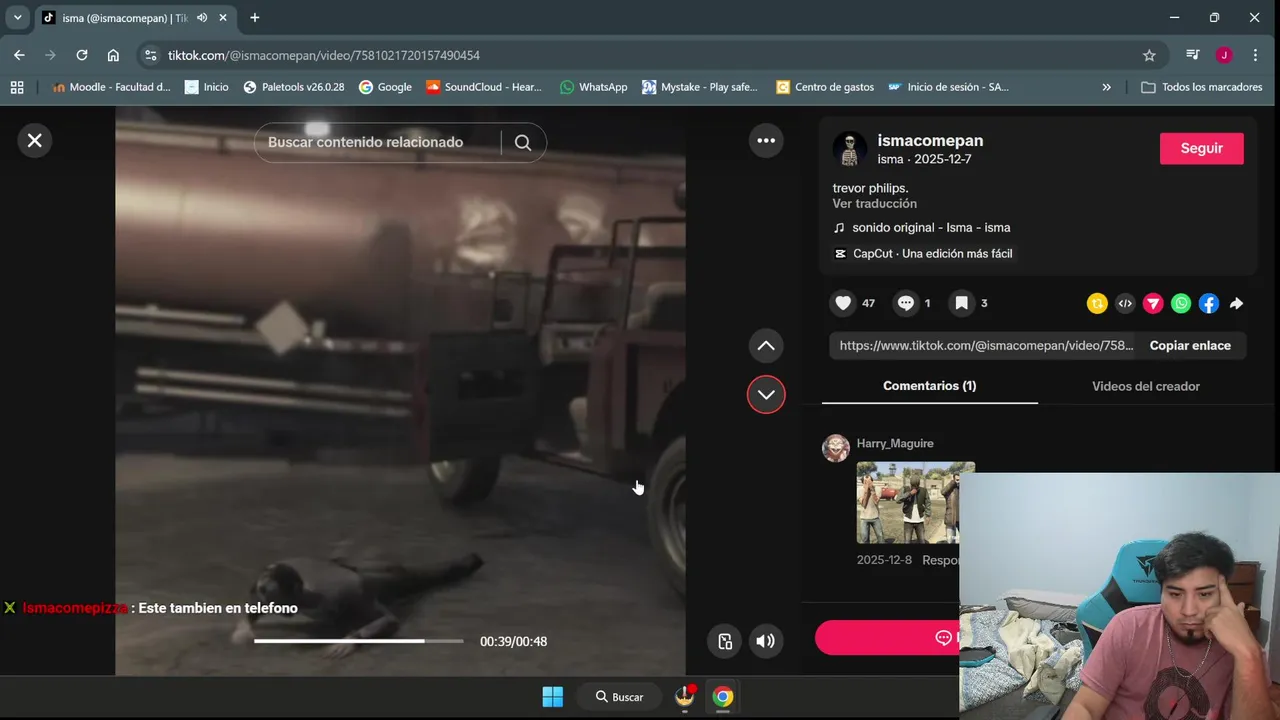Click the clipboard icon next to volume
The image size is (1280, 720).
725,641
